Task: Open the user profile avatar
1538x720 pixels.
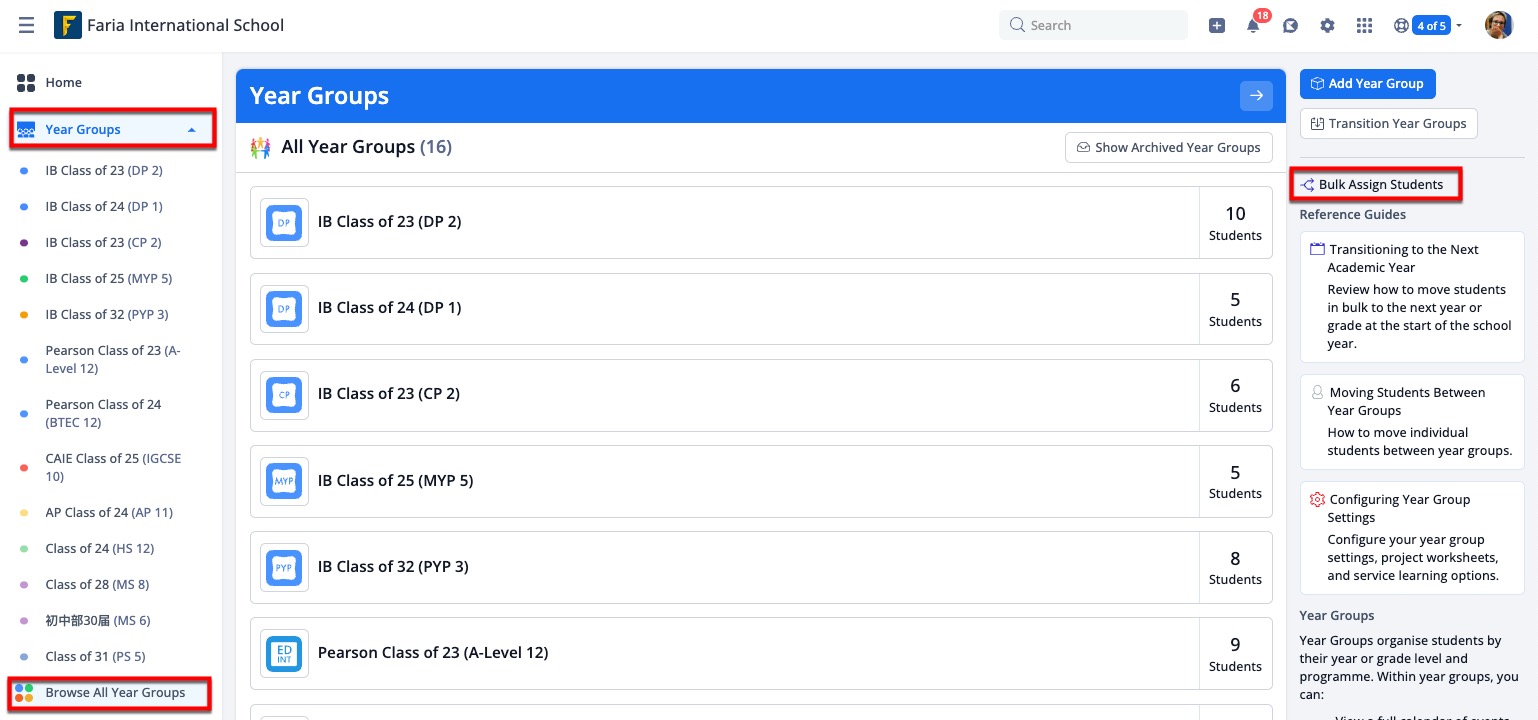Action: coord(1499,25)
